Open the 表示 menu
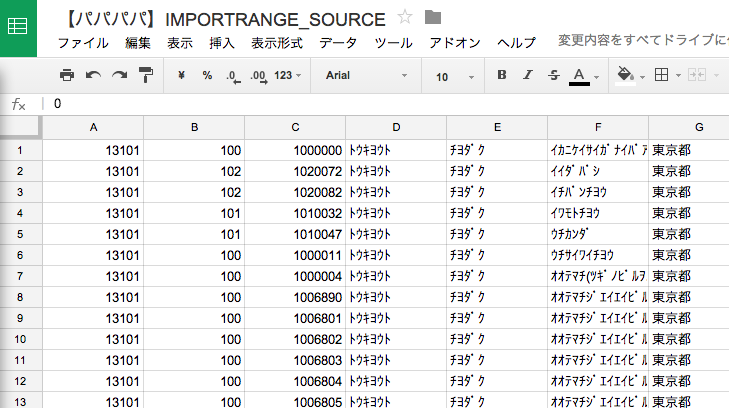 180,43
